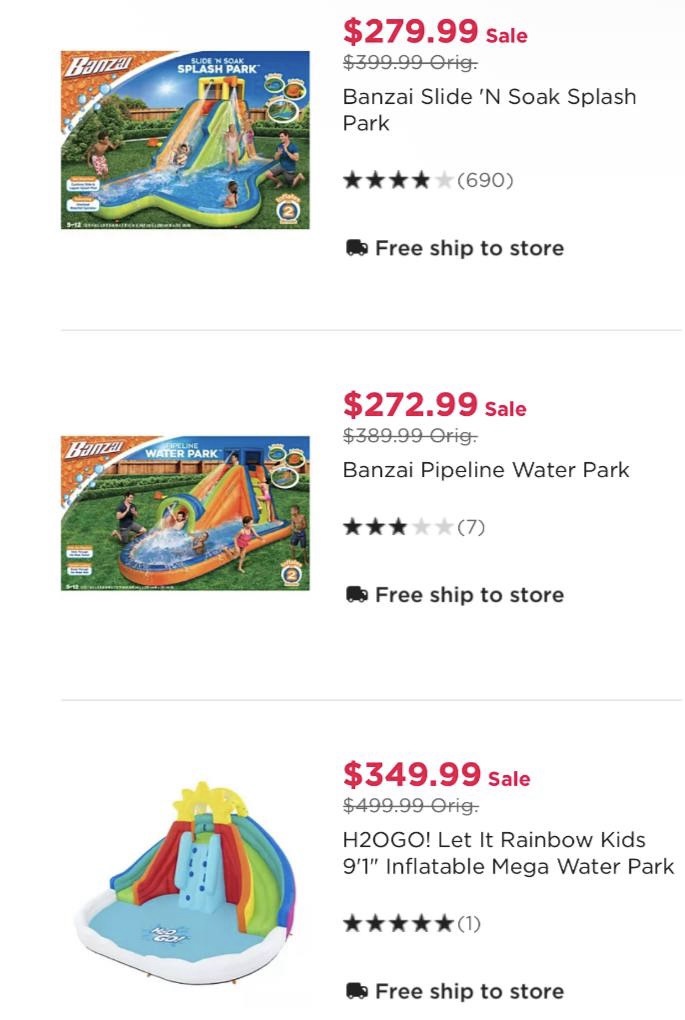Click the Banzai Slide 'N Soak Splash Park title
Screen dimensions: 685x1020
point(489,110)
